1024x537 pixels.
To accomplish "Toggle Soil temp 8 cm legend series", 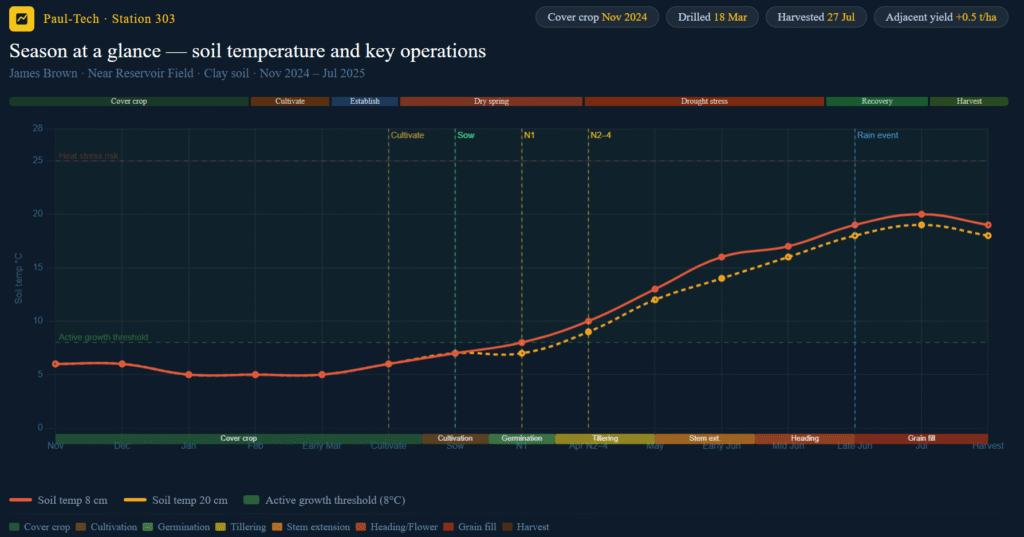I will pyautogui.click(x=58, y=500).
